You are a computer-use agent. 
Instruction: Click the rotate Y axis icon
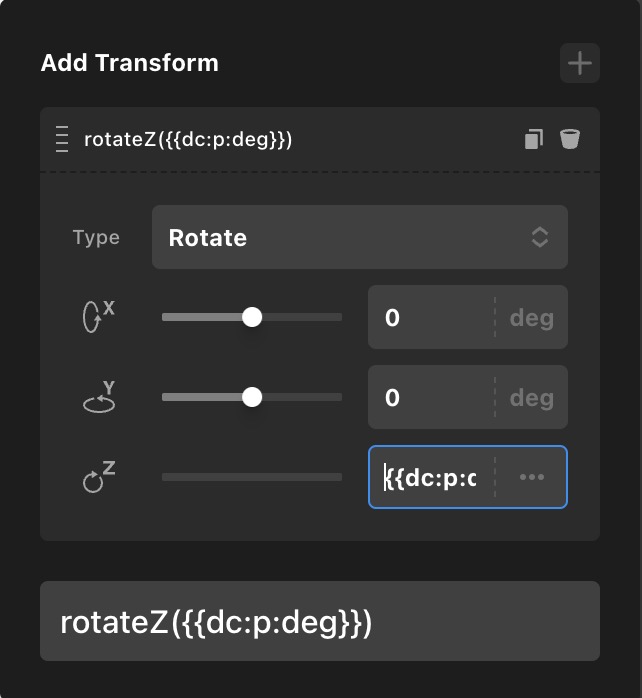(97, 397)
